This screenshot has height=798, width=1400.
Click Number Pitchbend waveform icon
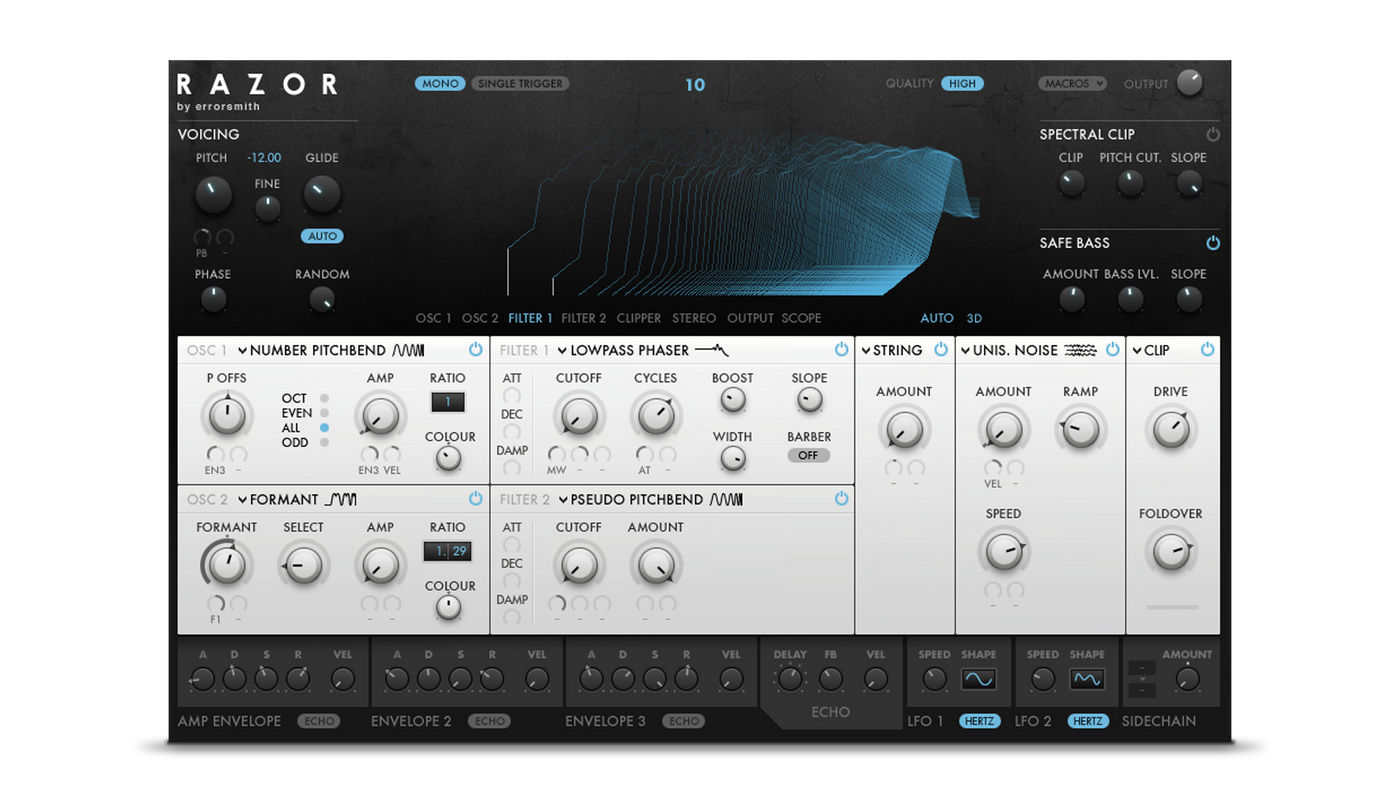coord(408,350)
